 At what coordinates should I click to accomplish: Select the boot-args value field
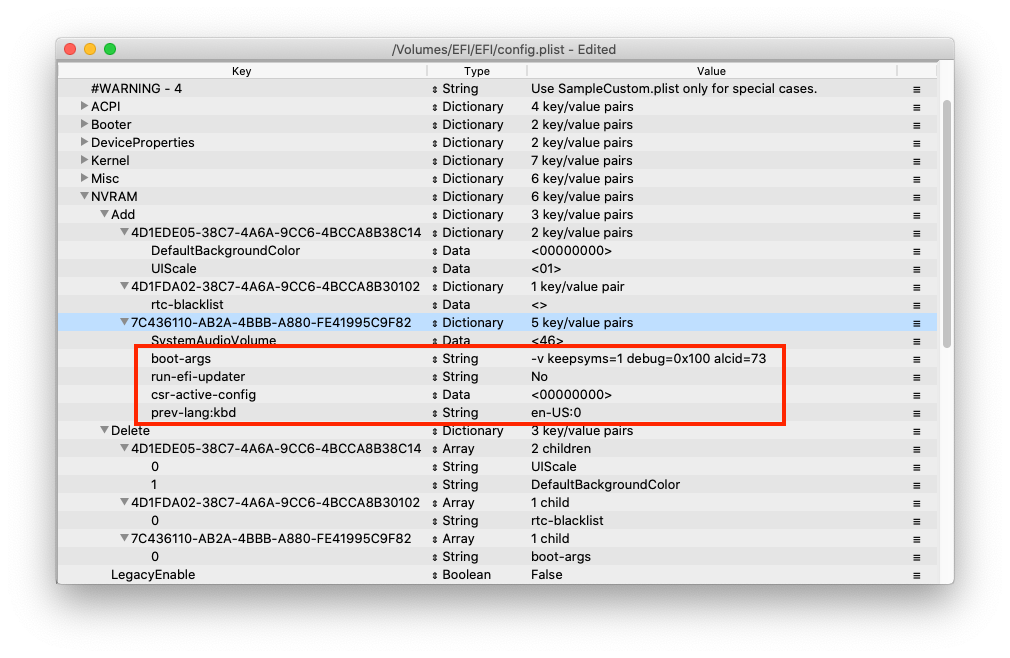tap(648, 359)
